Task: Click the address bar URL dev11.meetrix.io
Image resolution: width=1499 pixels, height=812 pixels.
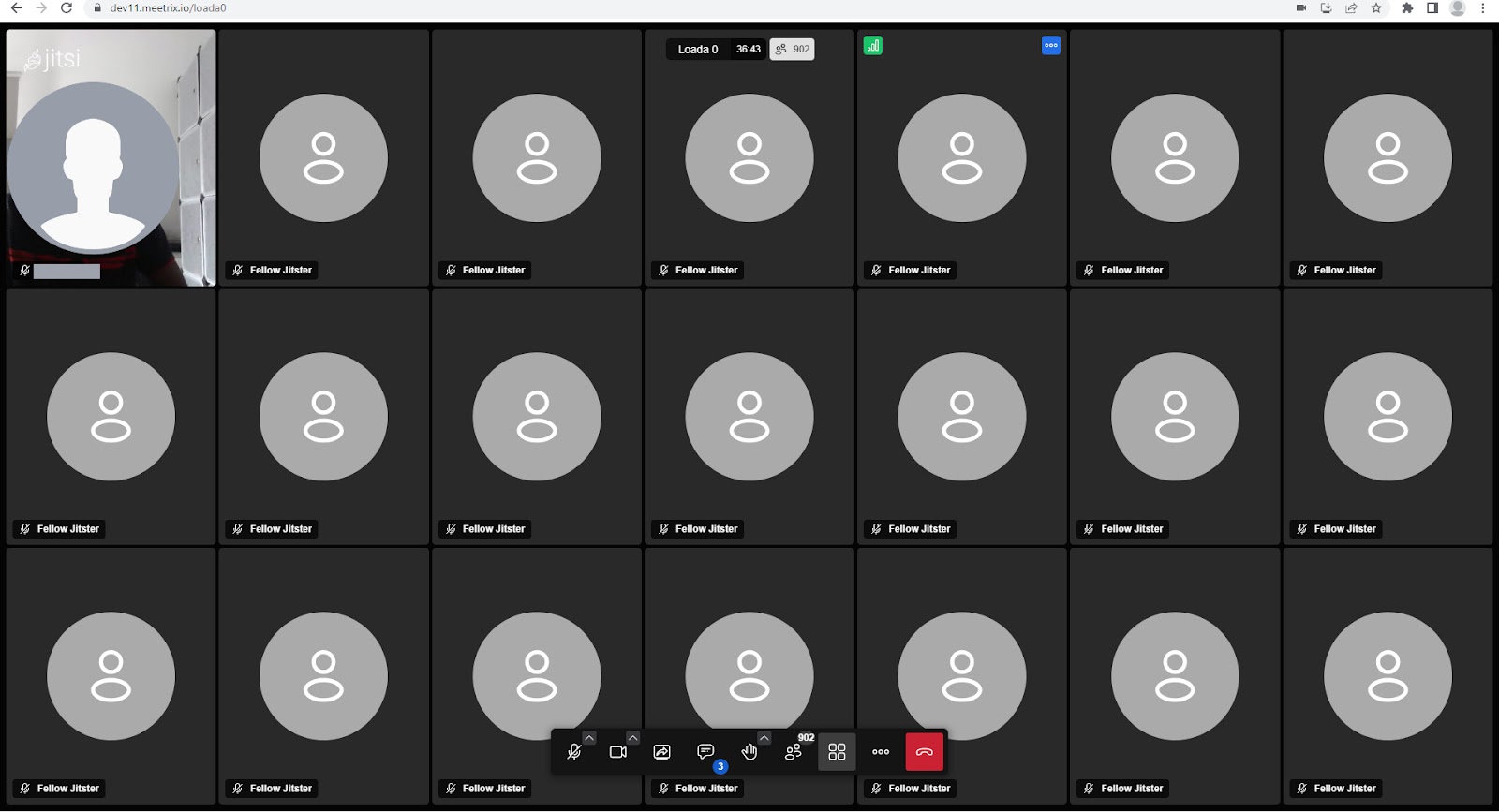Action: [x=168, y=8]
